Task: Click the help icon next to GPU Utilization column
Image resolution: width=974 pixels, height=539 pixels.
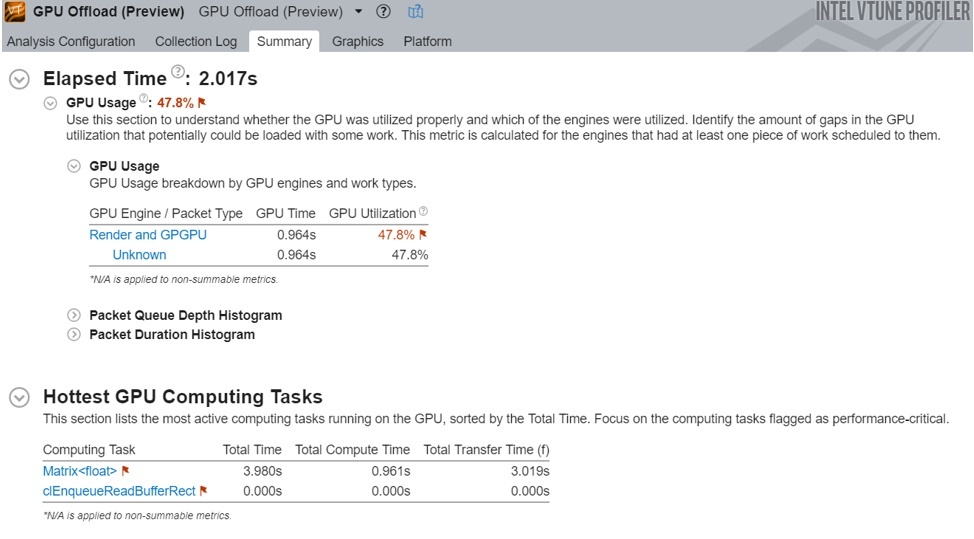Action: 423,212
